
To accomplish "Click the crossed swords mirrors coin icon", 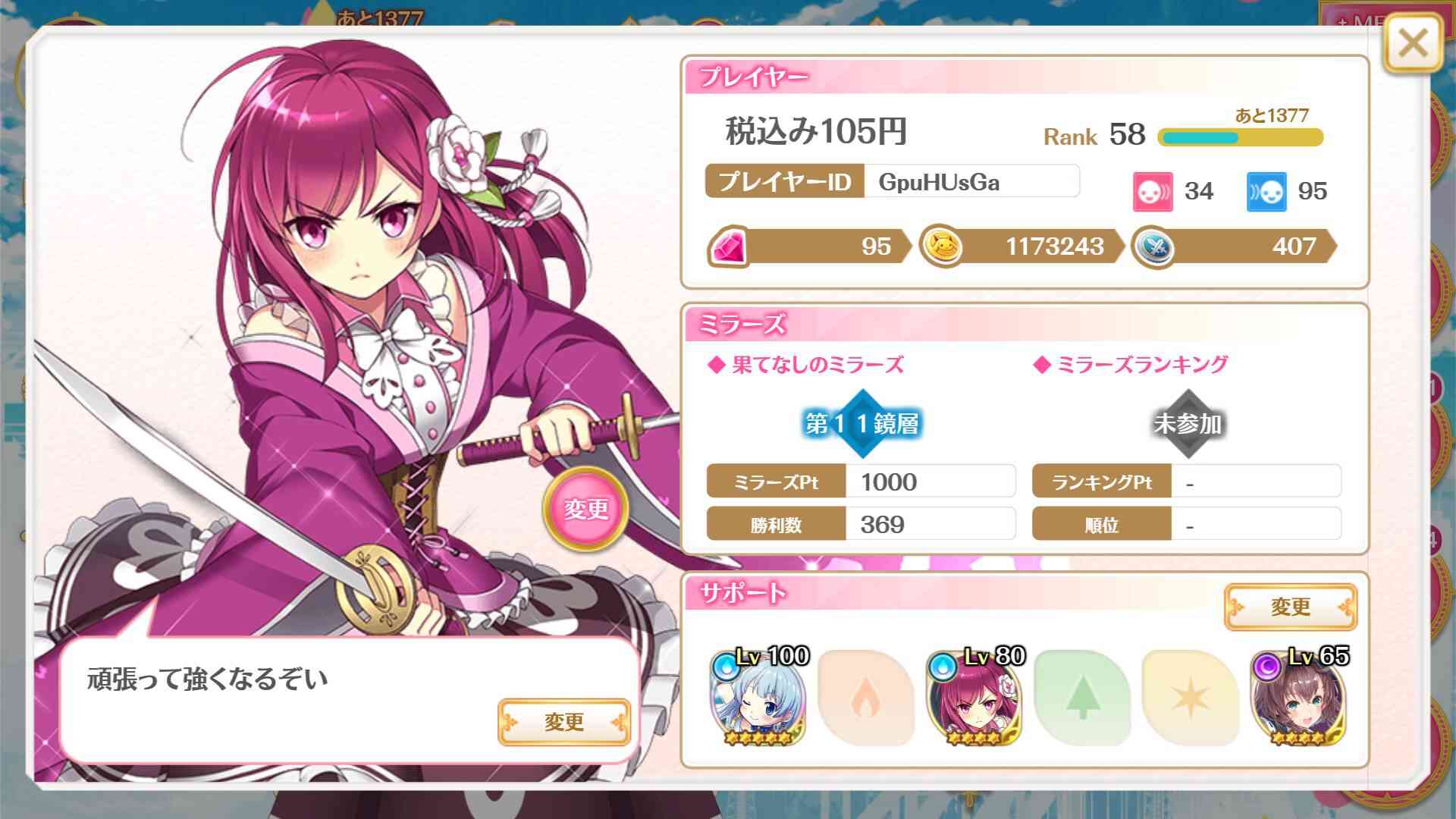I will (1153, 247).
